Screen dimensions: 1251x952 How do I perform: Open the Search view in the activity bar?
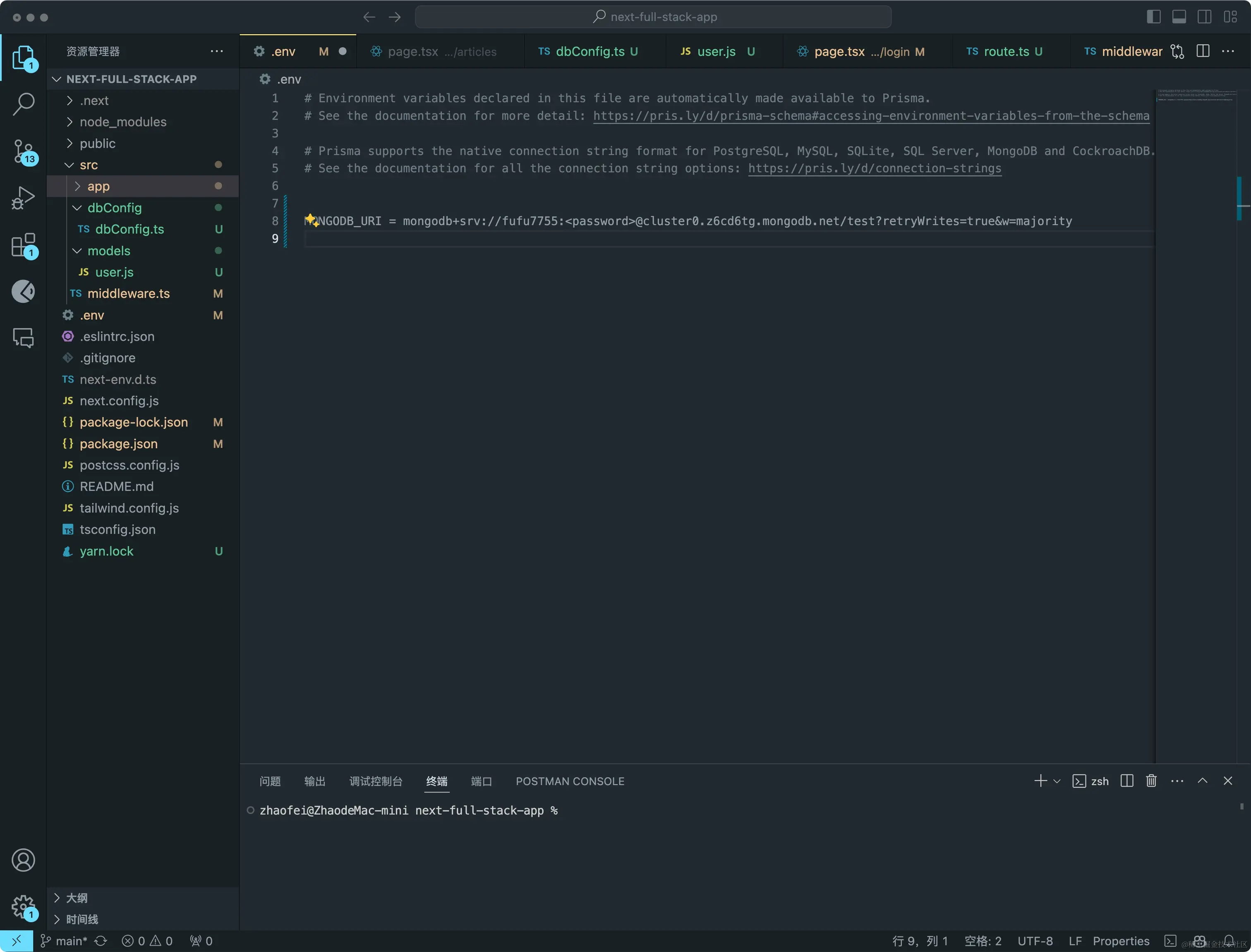(x=23, y=104)
